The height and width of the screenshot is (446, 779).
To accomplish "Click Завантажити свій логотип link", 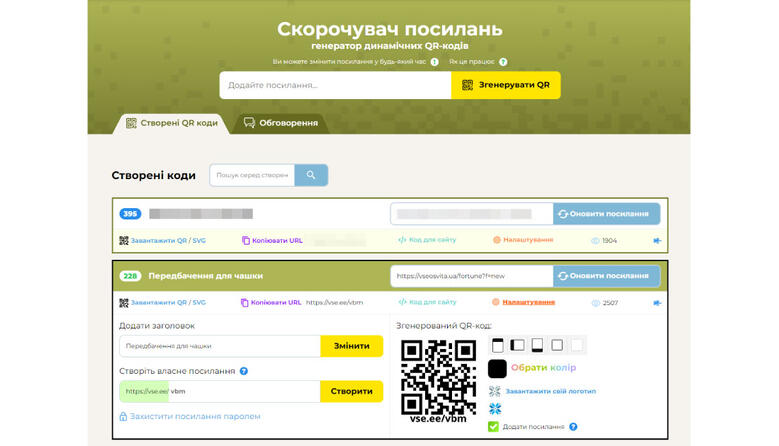I will pos(550,391).
